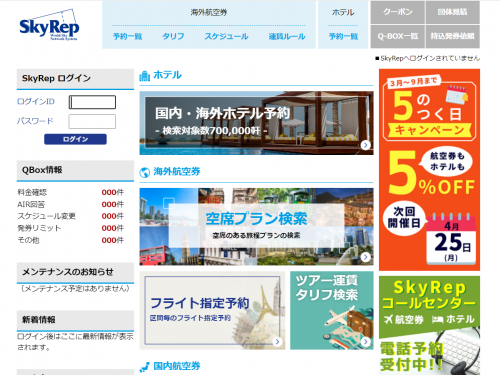Click the airplane icon beside 国内航空券 heading

[x=144, y=367]
